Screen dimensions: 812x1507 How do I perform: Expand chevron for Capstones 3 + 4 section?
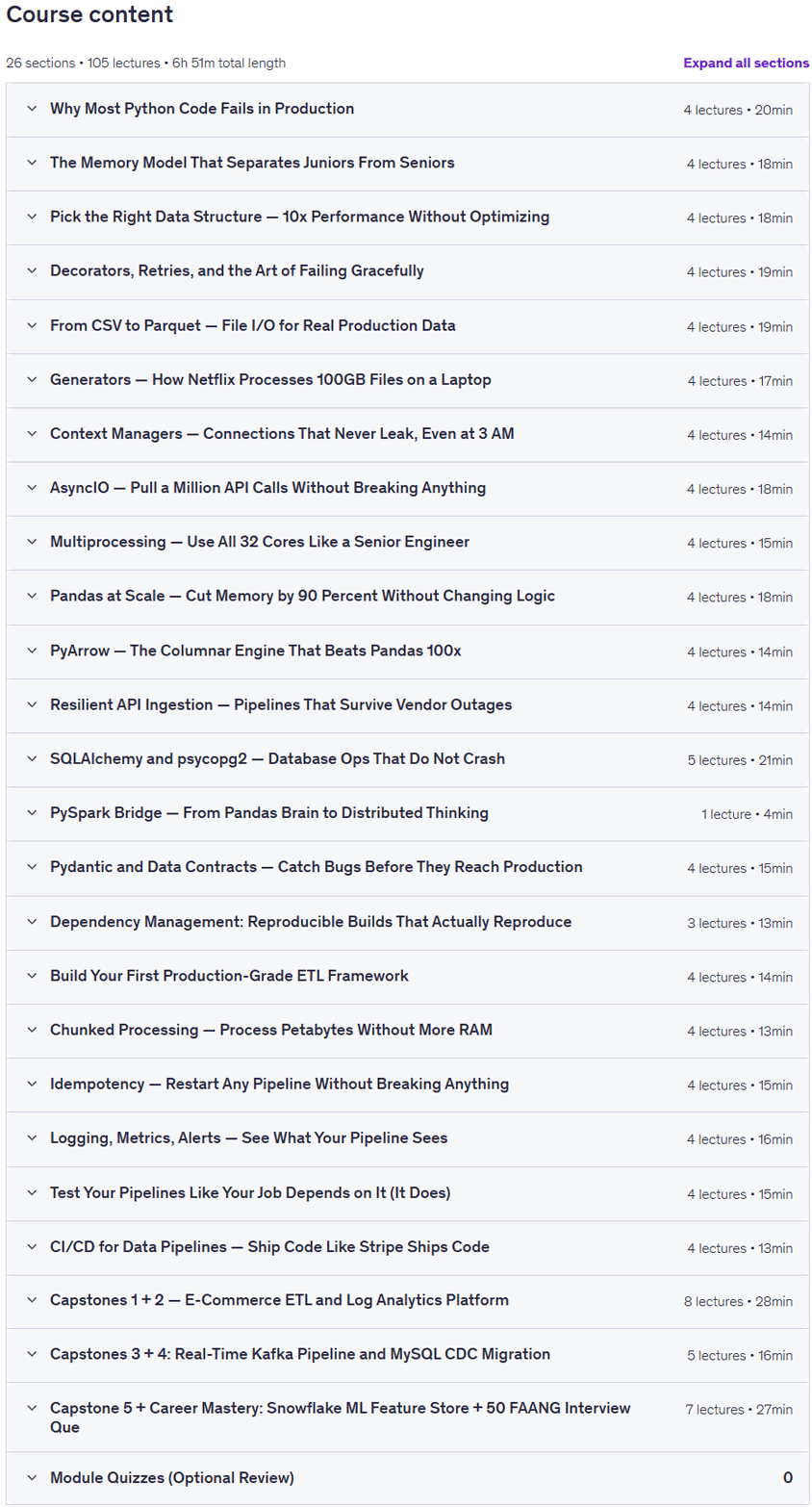[32, 1355]
